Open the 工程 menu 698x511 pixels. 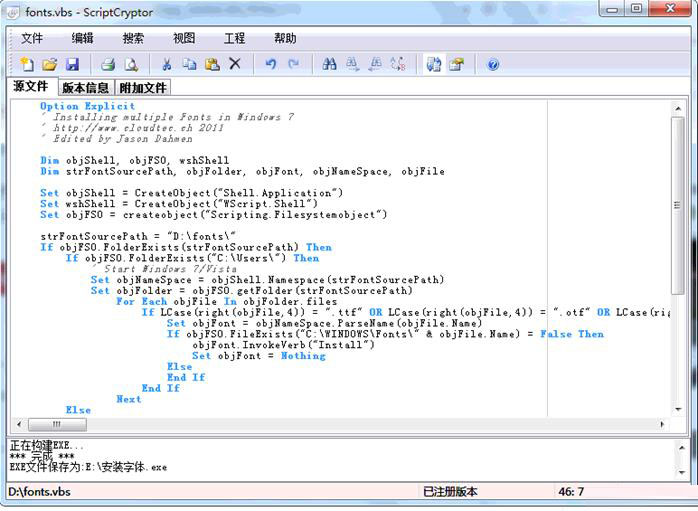click(x=234, y=38)
